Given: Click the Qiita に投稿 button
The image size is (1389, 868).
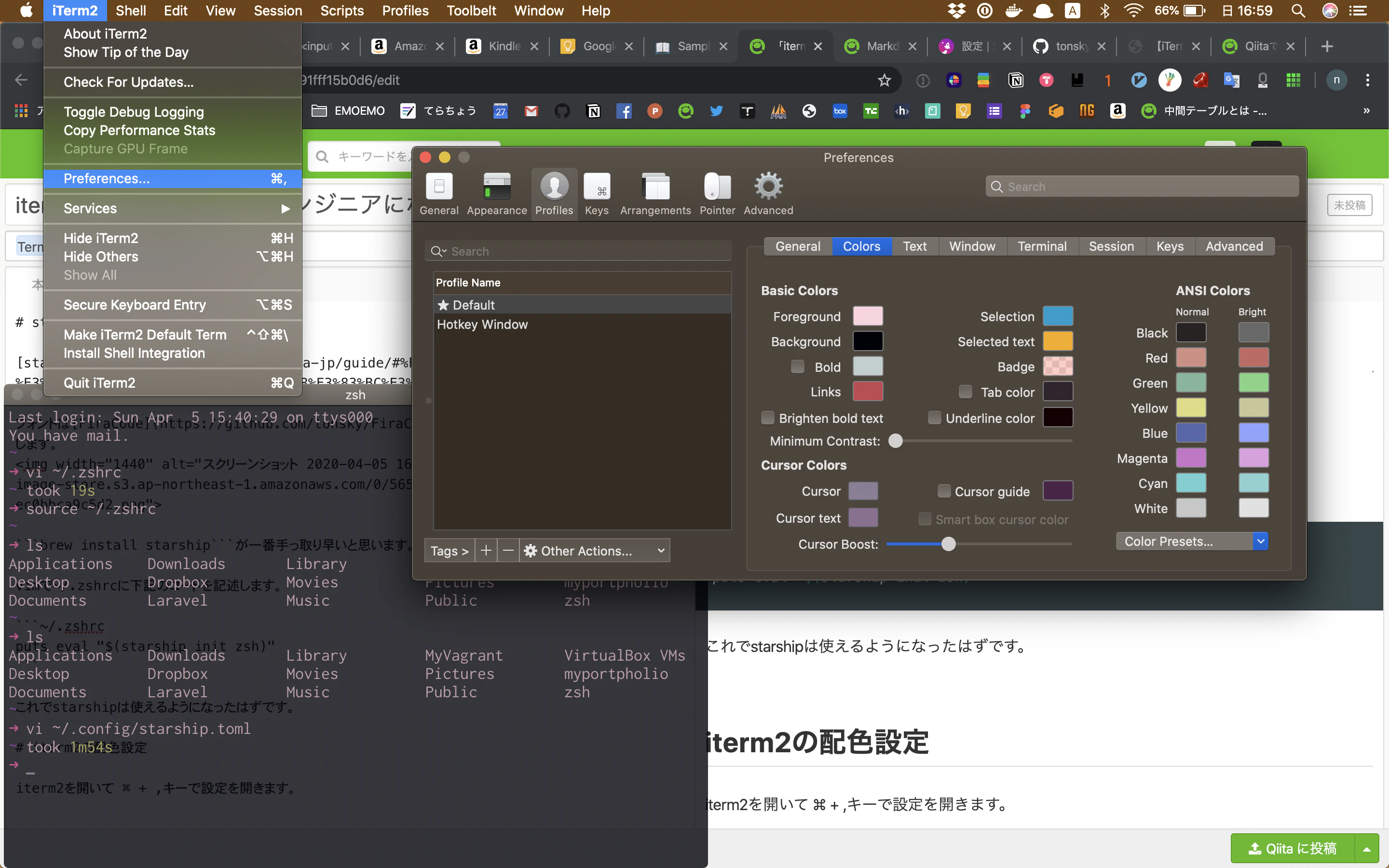Looking at the screenshot, I should (x=1293, y=849).
